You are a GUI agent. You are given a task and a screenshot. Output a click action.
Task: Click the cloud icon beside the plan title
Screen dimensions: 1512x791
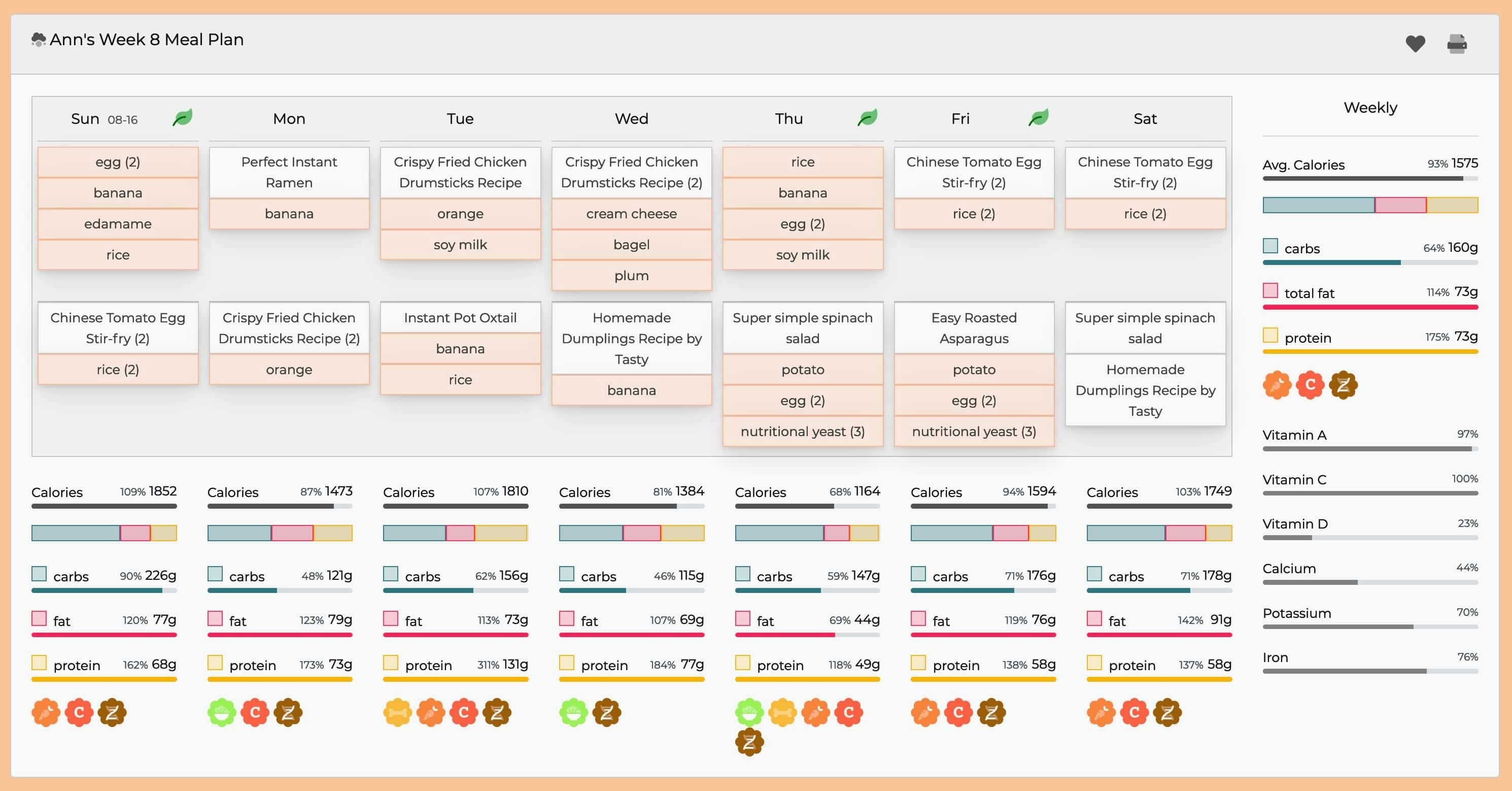[38, 39]
